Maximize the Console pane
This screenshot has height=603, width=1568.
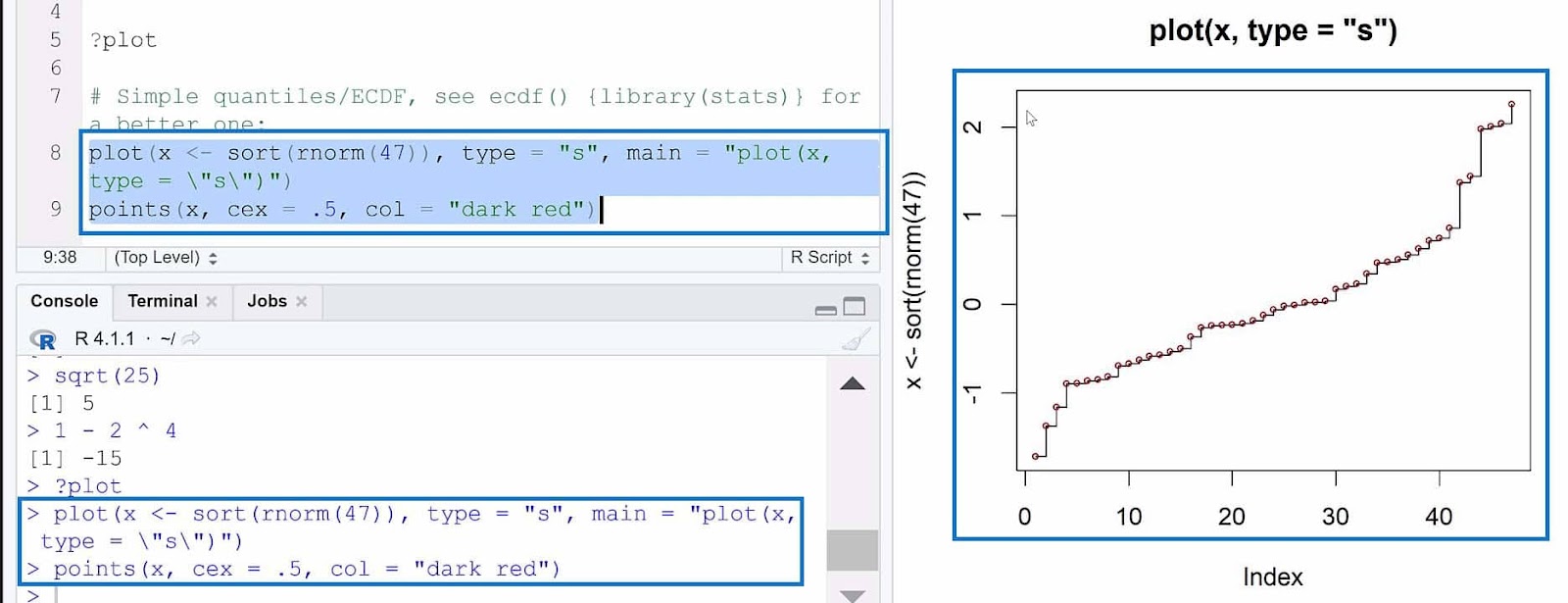[x=855, y=307]
